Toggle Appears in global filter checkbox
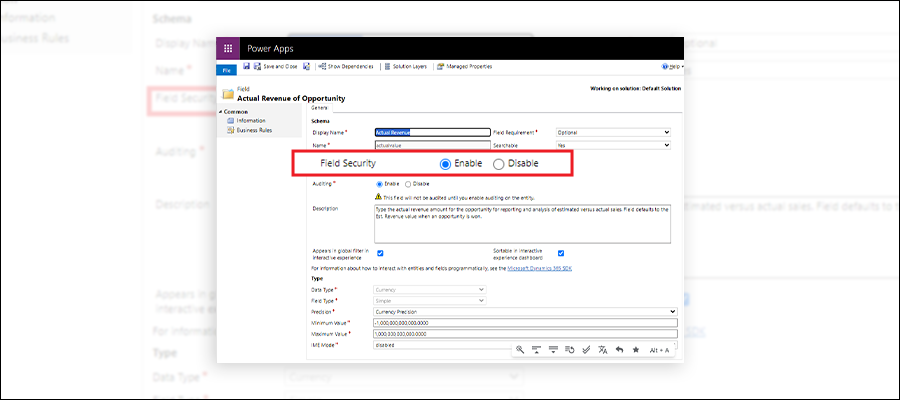The width and height of the screenshot is (900, 400). (x=380, y=253)
